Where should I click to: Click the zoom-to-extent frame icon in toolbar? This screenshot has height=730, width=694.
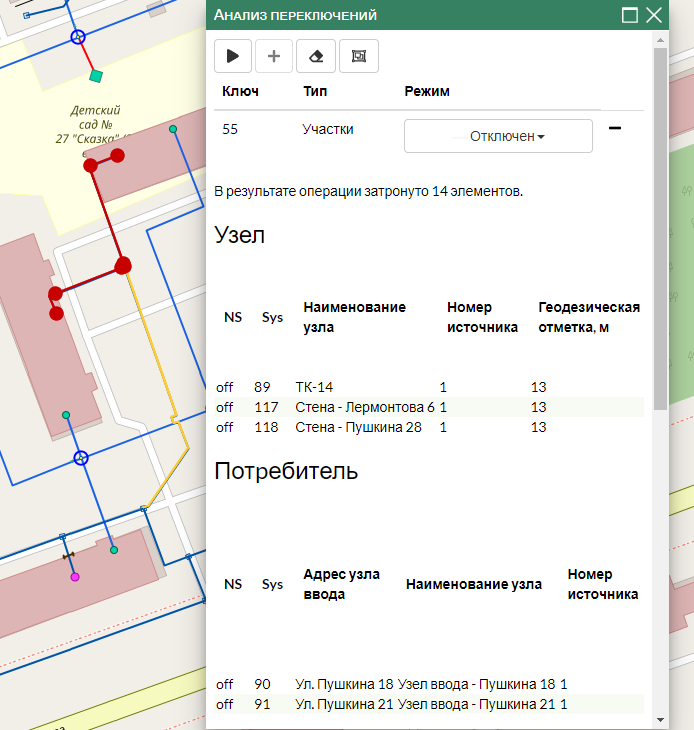click(x=358, y=56)
